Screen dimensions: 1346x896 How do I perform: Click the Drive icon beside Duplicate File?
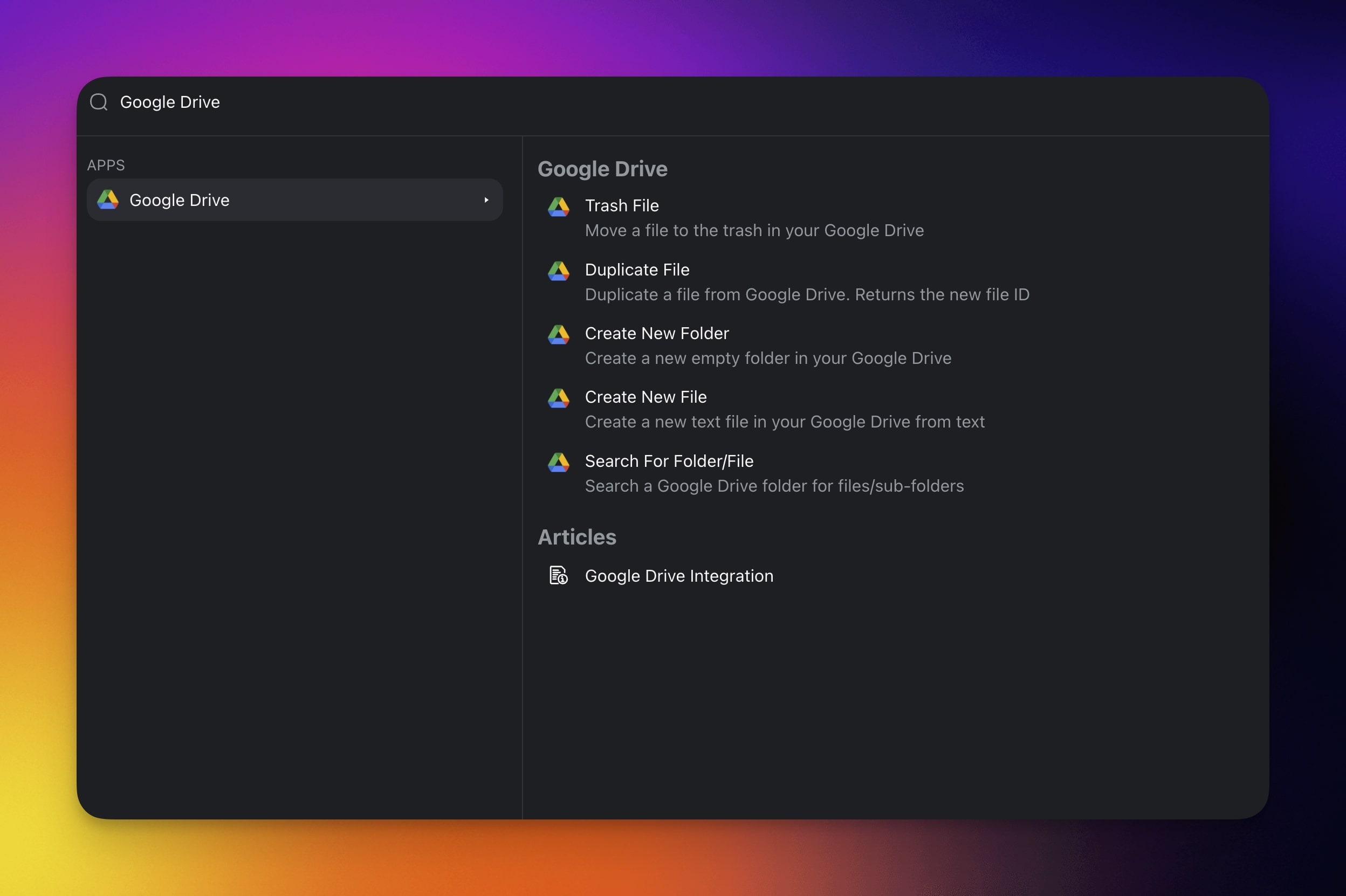tap(558, 270)
